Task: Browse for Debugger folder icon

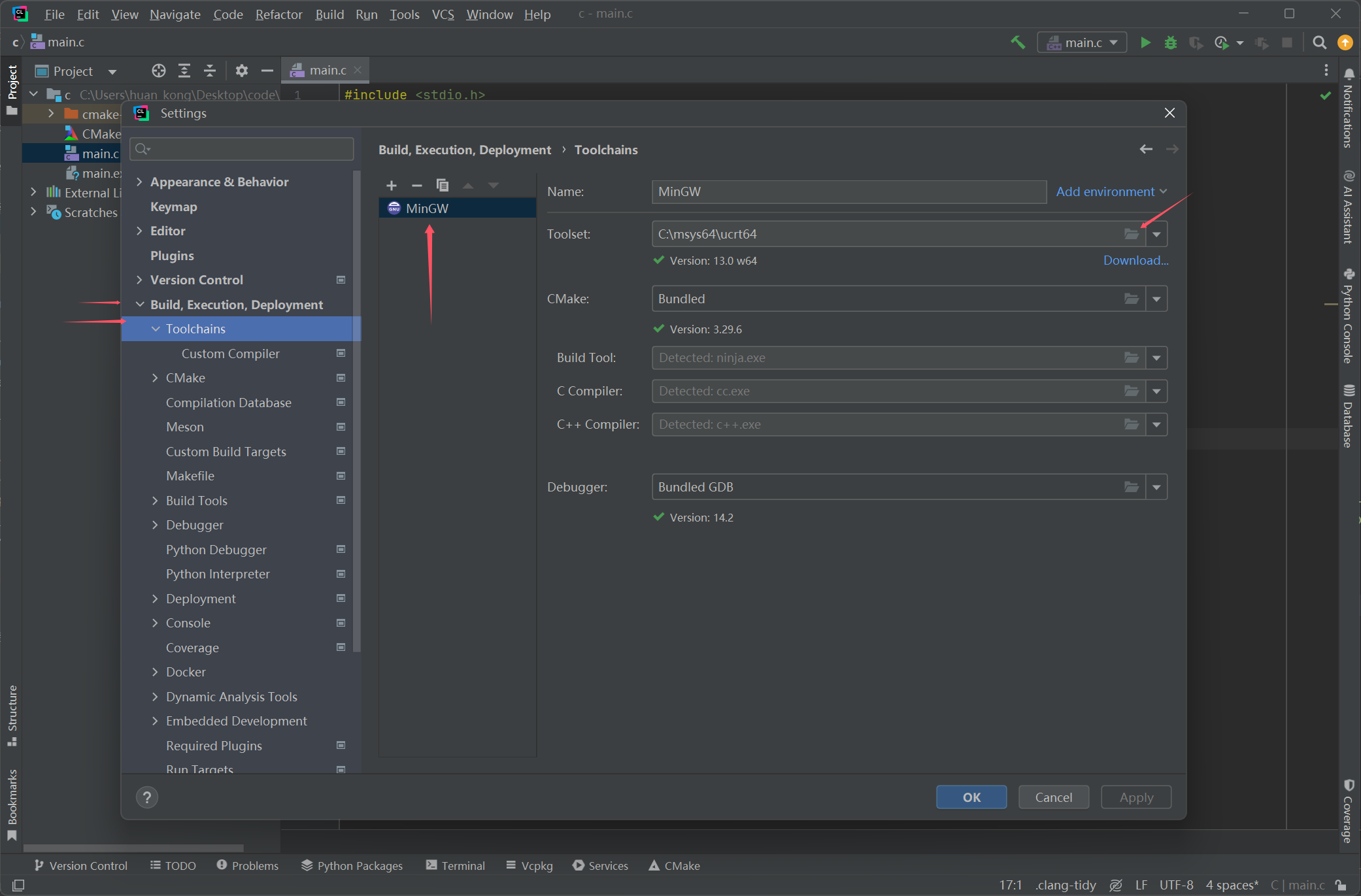Action: coord(1132,487)
